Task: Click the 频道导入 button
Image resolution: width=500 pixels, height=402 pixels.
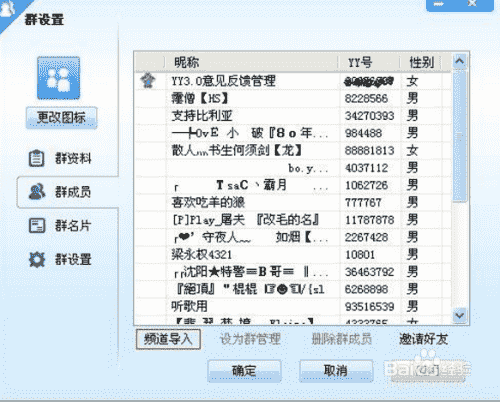Action: [x=168, y=339]
